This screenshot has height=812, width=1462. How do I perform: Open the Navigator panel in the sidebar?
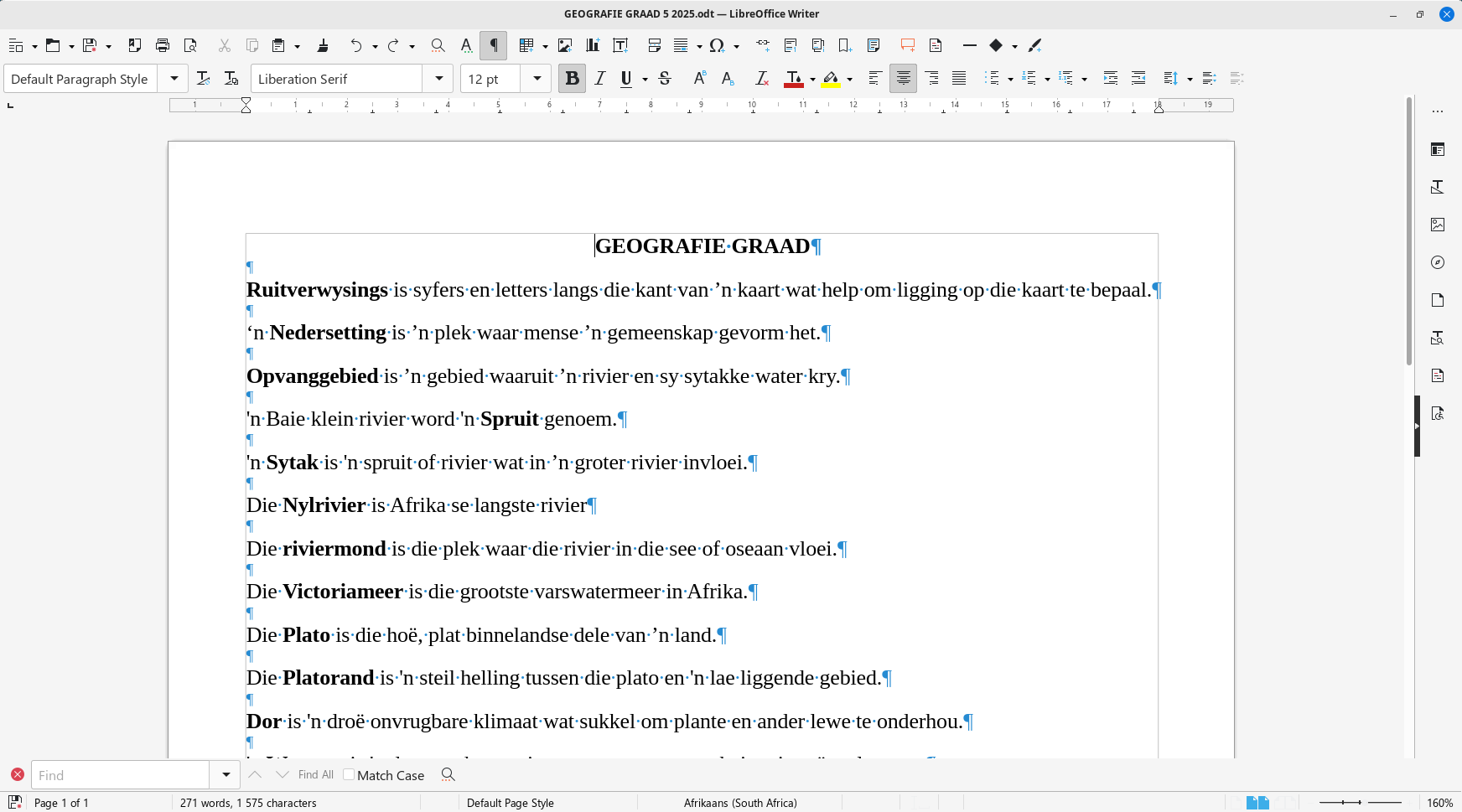pos(1438,262)
